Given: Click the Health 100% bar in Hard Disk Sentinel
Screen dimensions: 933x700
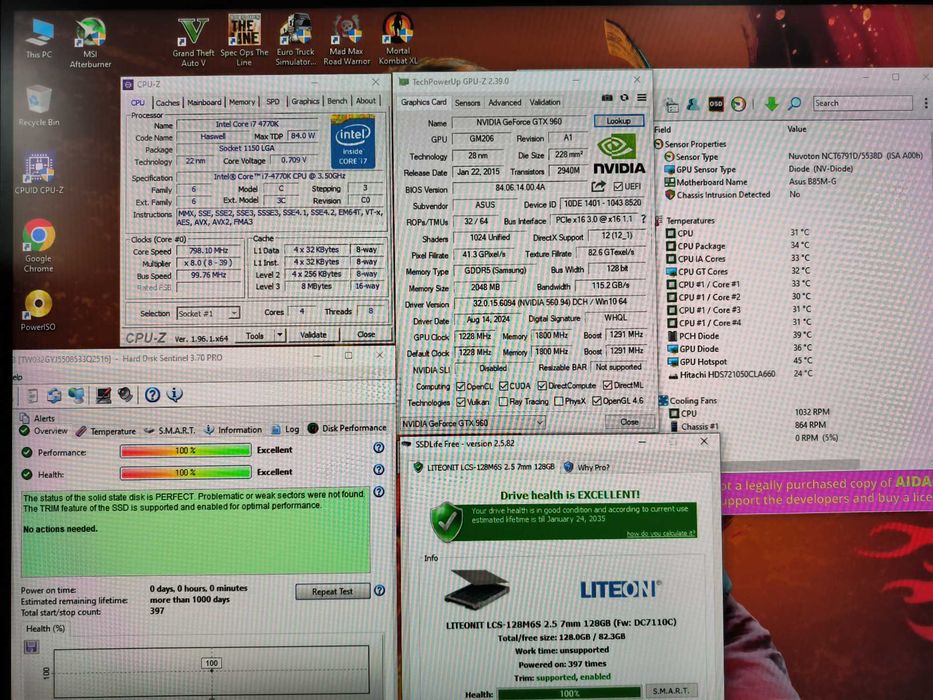Looking at the screenshot, I should (x=186, y=473).
